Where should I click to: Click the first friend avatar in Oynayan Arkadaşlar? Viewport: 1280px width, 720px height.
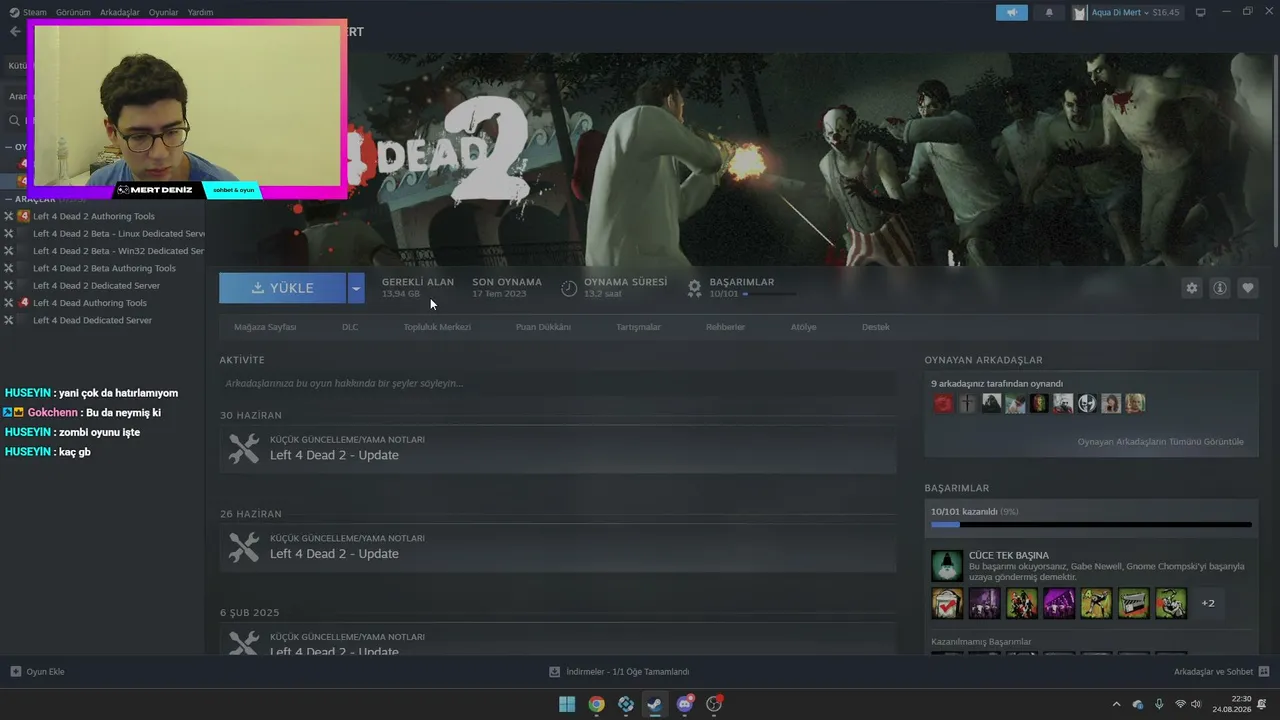click(943, 403)
